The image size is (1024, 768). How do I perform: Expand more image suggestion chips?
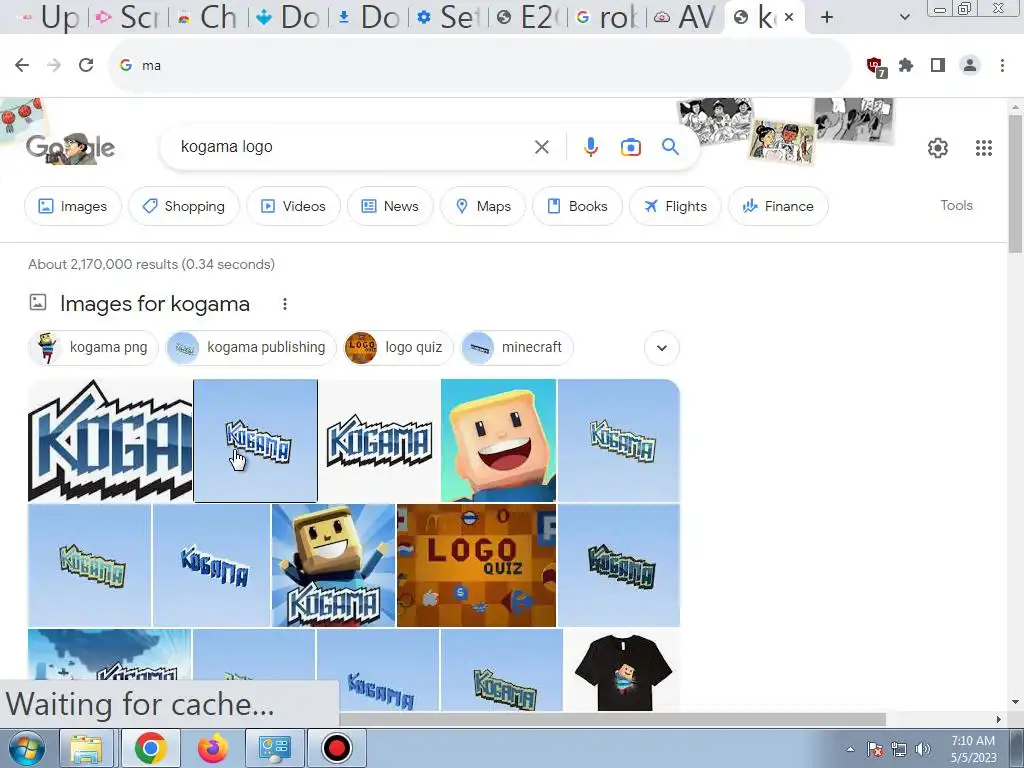pyautogui.click(x=662, y=347)
